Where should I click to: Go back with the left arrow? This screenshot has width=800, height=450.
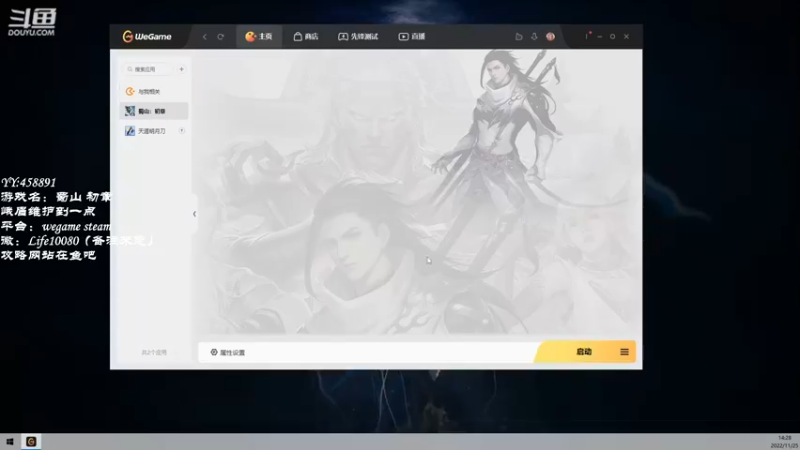[205, 37]
